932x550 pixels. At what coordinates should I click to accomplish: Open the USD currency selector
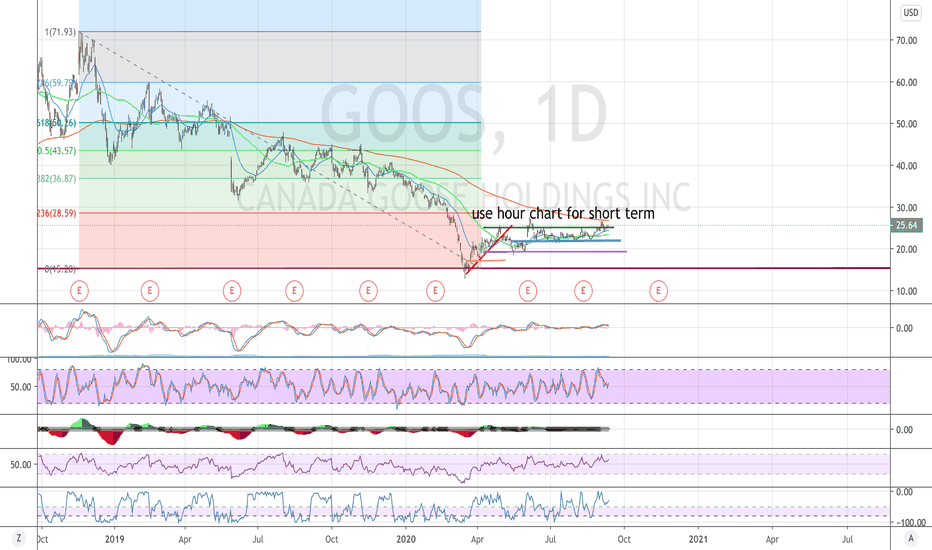[x=911, y=12]
